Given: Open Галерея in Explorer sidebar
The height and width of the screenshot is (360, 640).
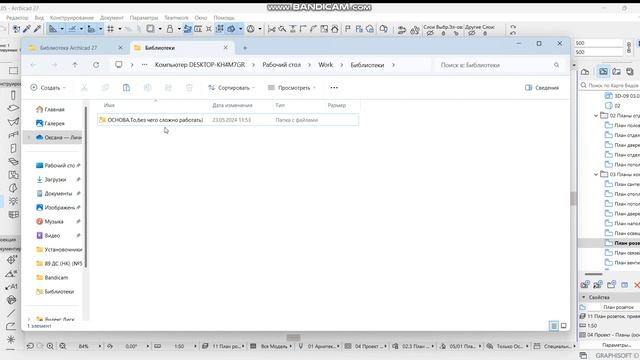Looking at the screenshot, I should click(x=51, y=123).
